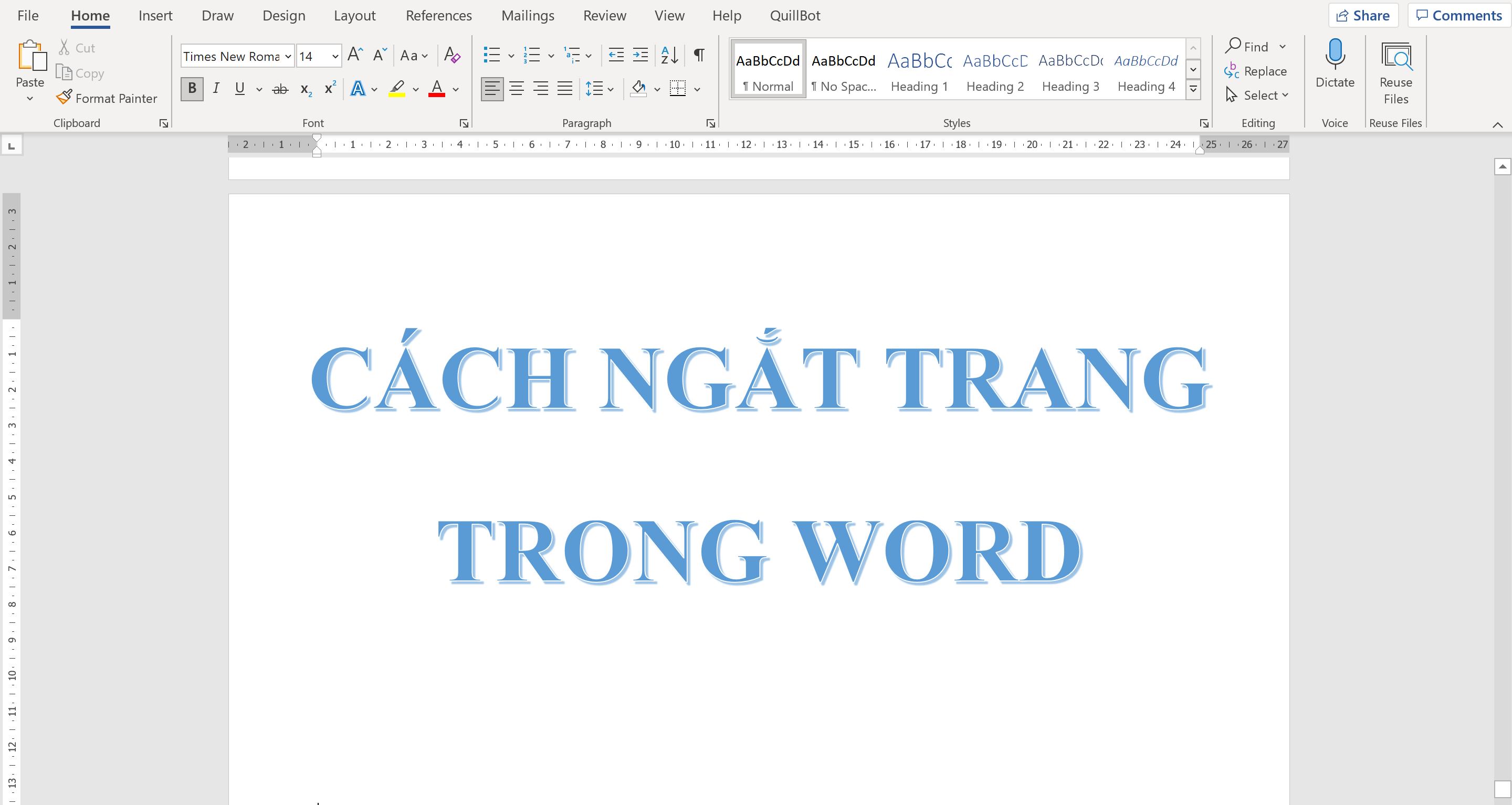Toggle Italic formatting
1512x805 pixels.
pos(215,89)
